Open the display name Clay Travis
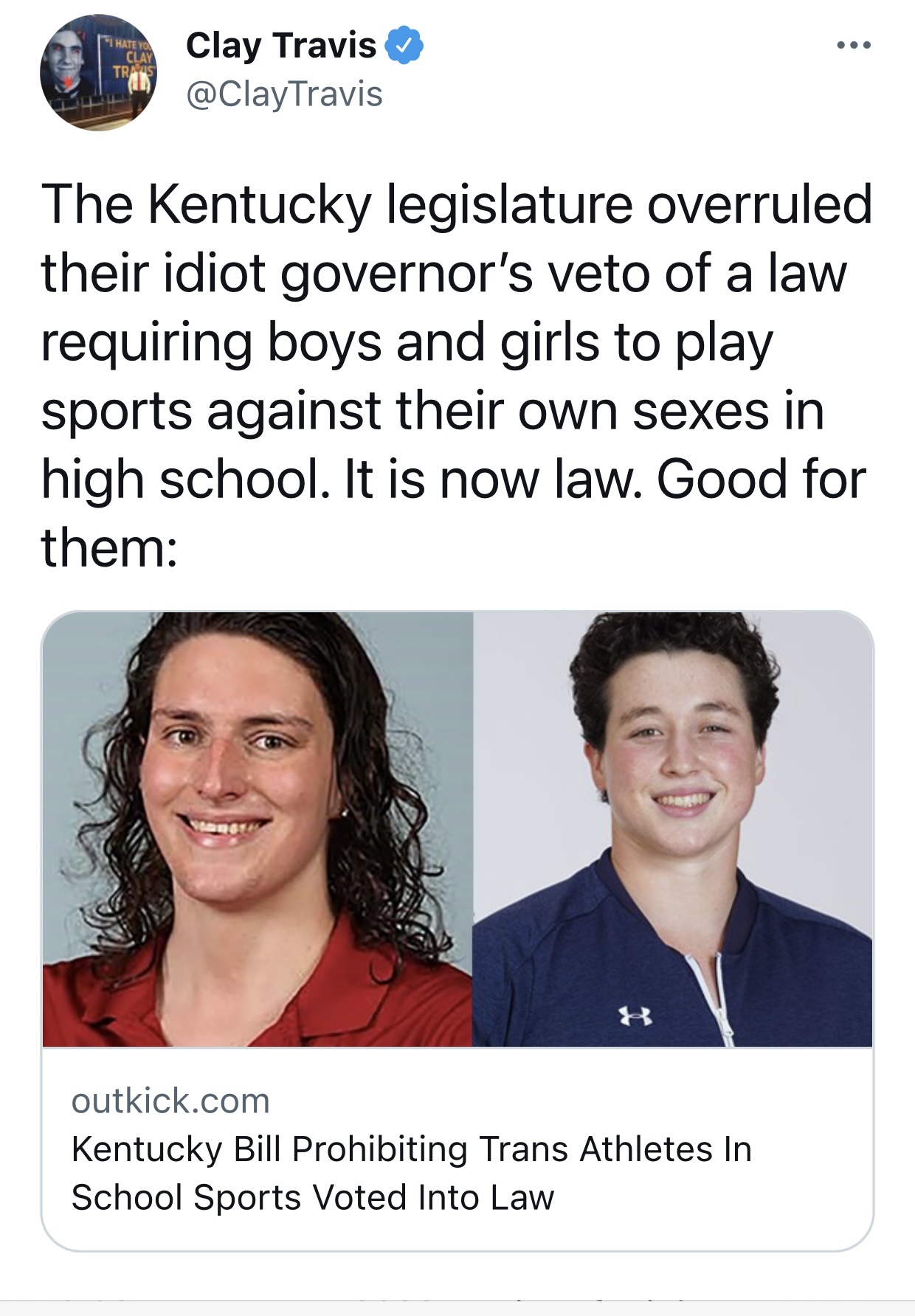The height and width of the screenshot is (1316, 915). click(281, 46)
